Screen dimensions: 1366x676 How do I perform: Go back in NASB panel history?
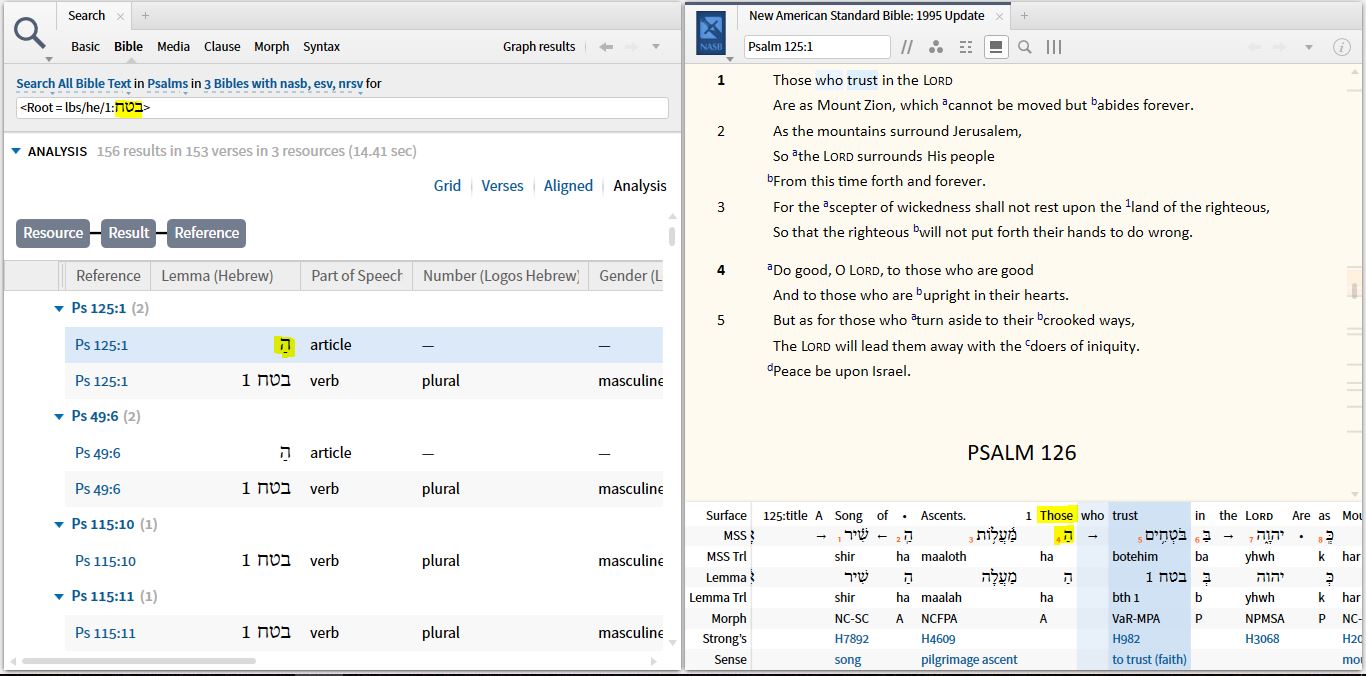(x=1254, y=47)
